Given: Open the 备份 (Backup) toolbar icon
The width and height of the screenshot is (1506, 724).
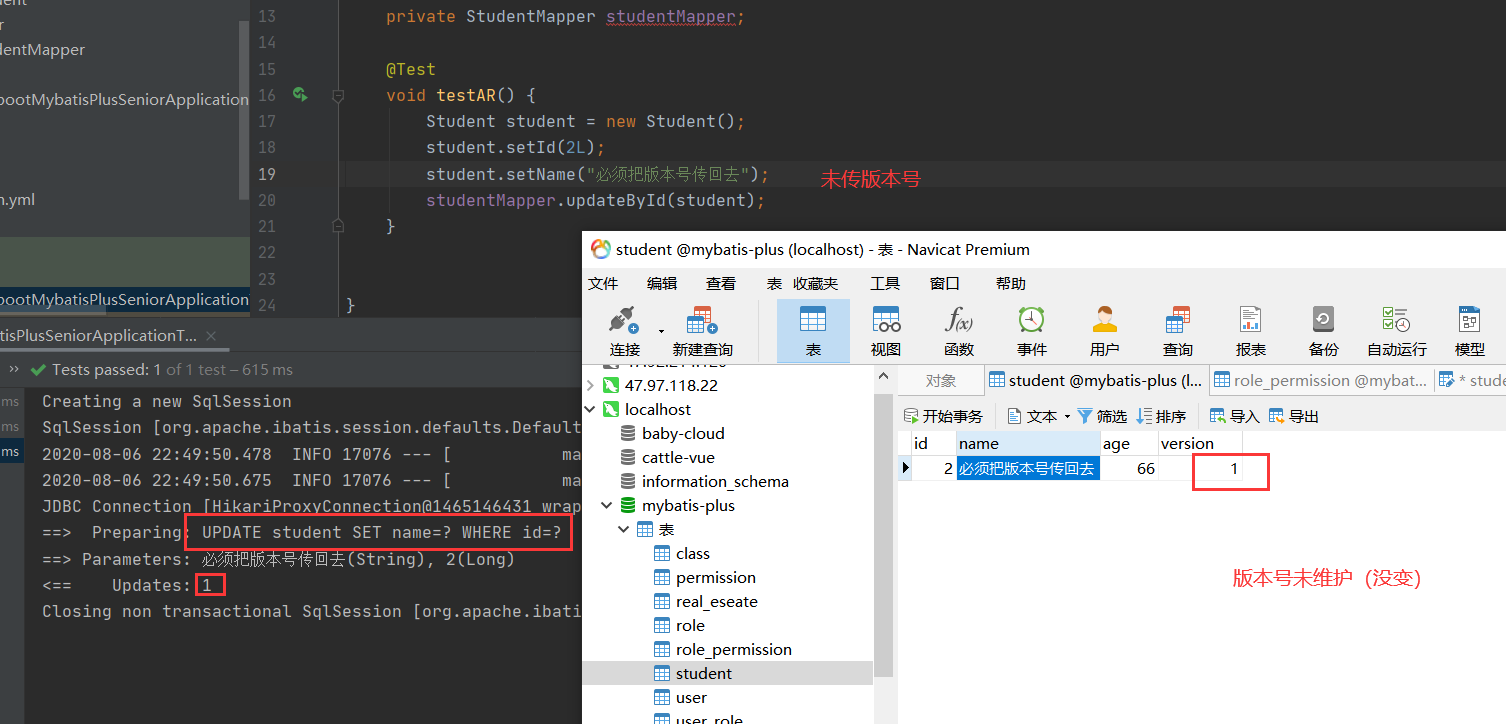Looking at the screenshot, I should 1322,330.
